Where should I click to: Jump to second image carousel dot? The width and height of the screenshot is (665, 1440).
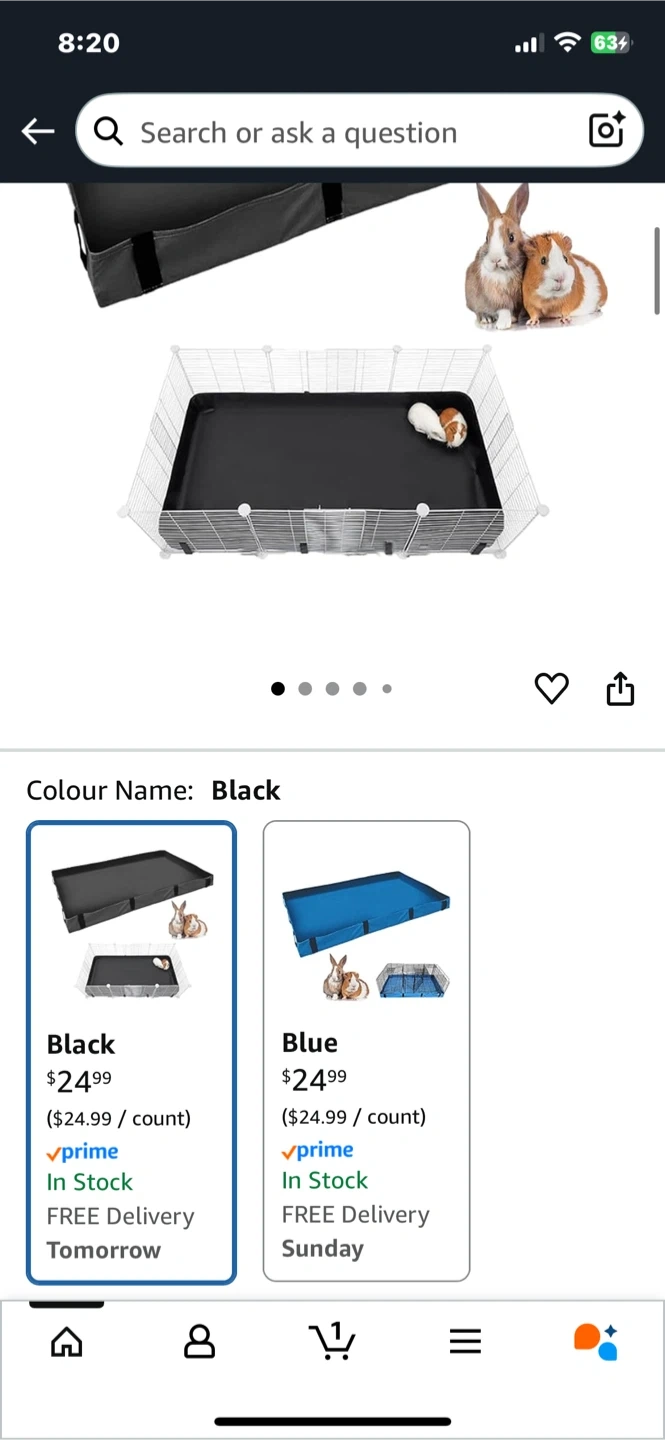coord(305,688)
